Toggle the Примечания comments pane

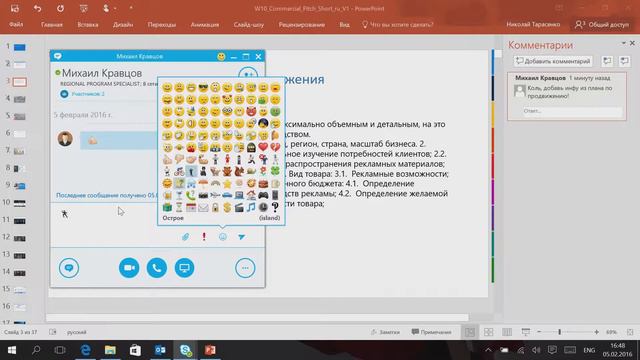point(431,332)
